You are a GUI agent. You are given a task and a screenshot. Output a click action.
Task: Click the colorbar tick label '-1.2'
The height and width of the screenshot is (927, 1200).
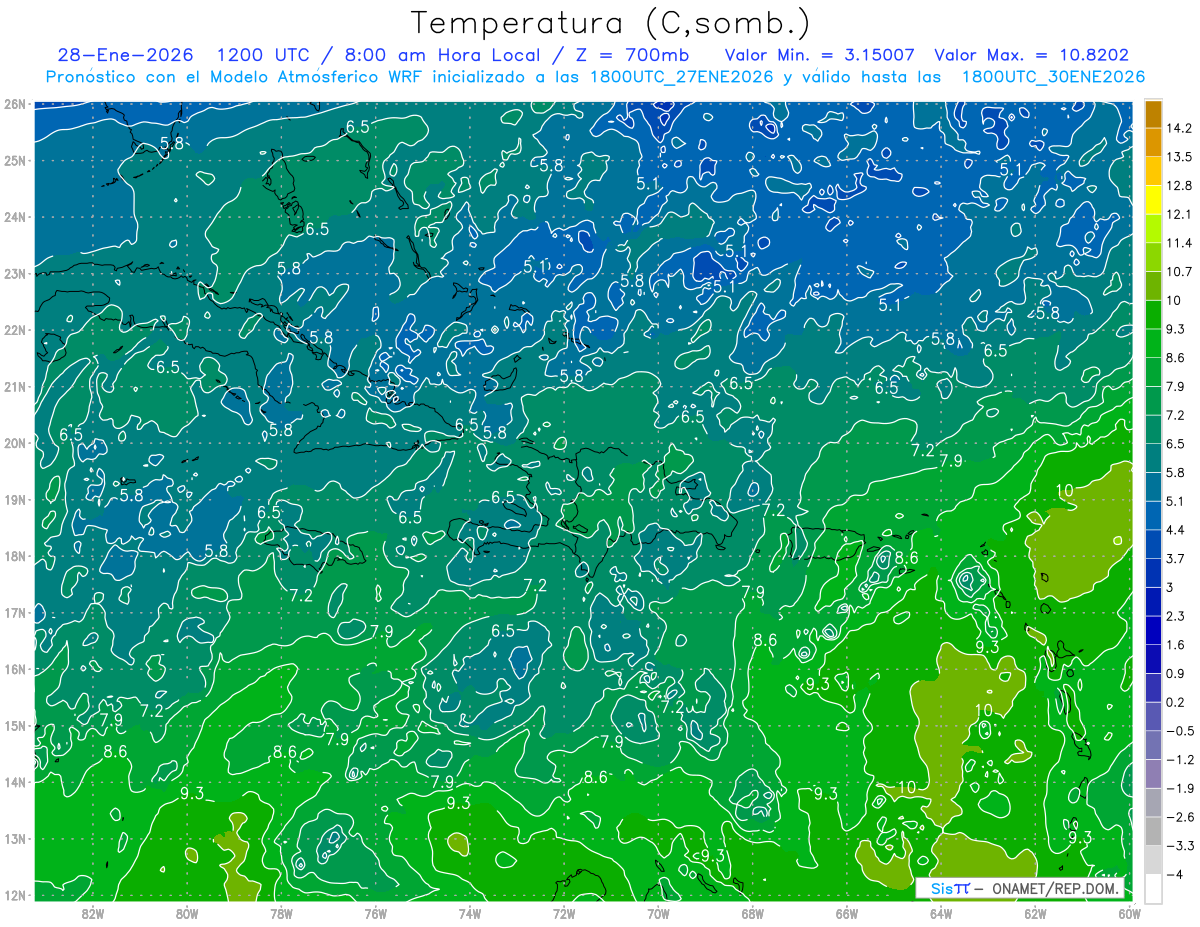click(x=1180, y=760)
